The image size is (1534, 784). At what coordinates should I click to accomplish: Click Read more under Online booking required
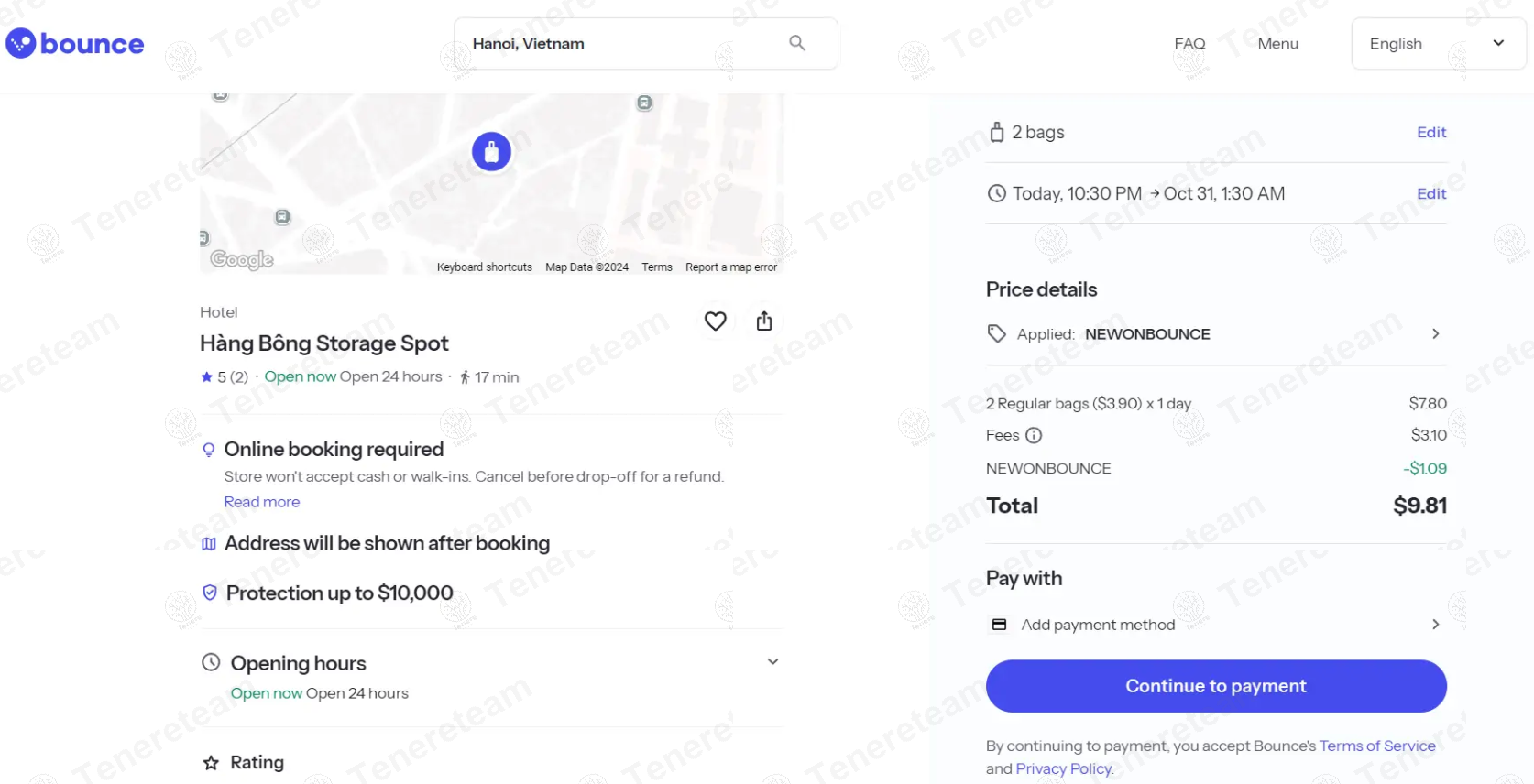coord(261,501)
